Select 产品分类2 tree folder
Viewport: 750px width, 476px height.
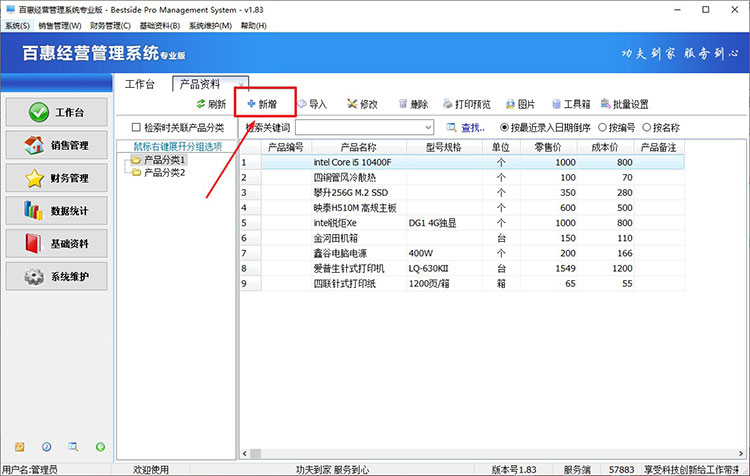(164, 172)
